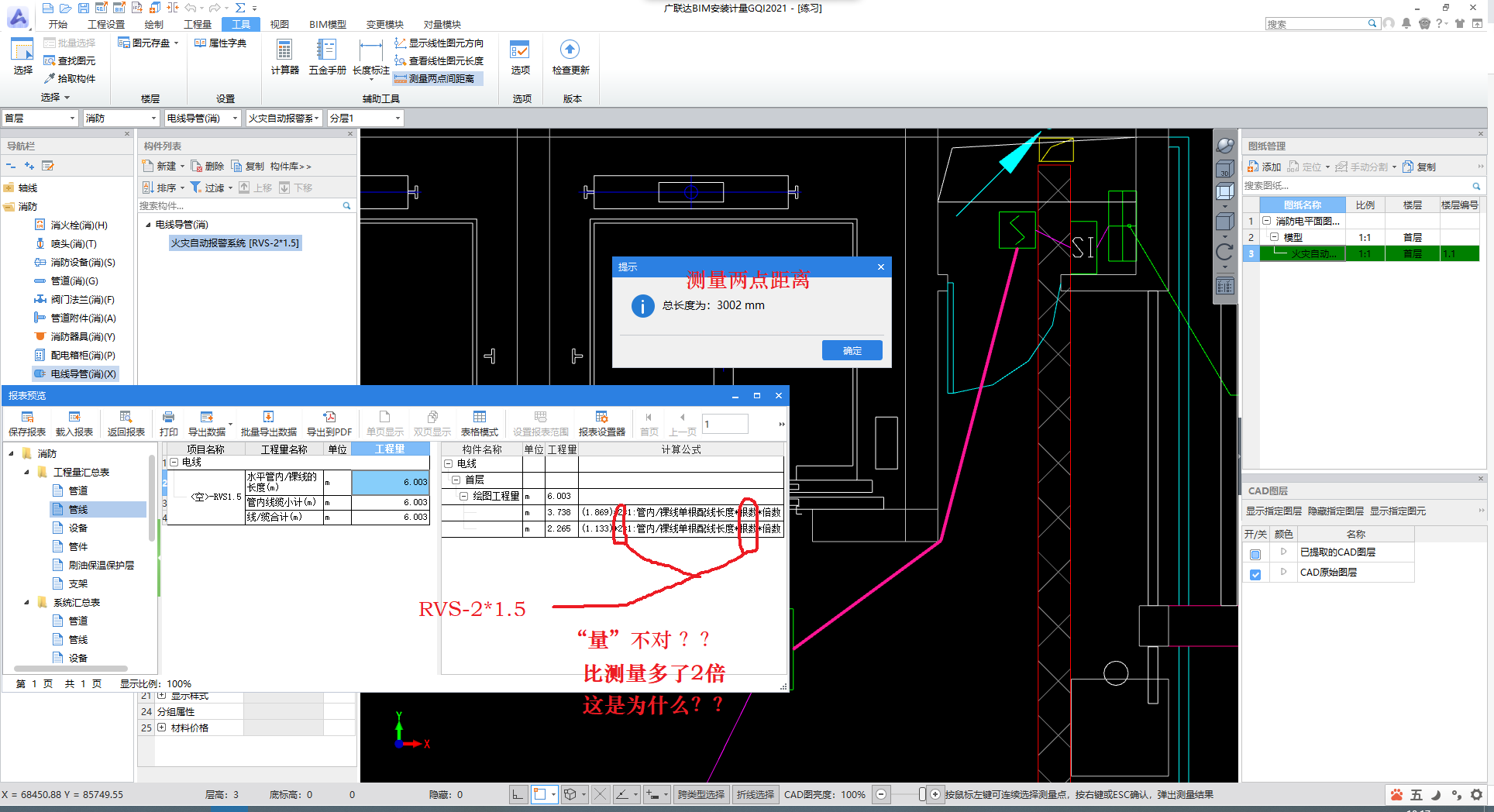Click 显示线性图元方向 in ribbon

point(439,43)
